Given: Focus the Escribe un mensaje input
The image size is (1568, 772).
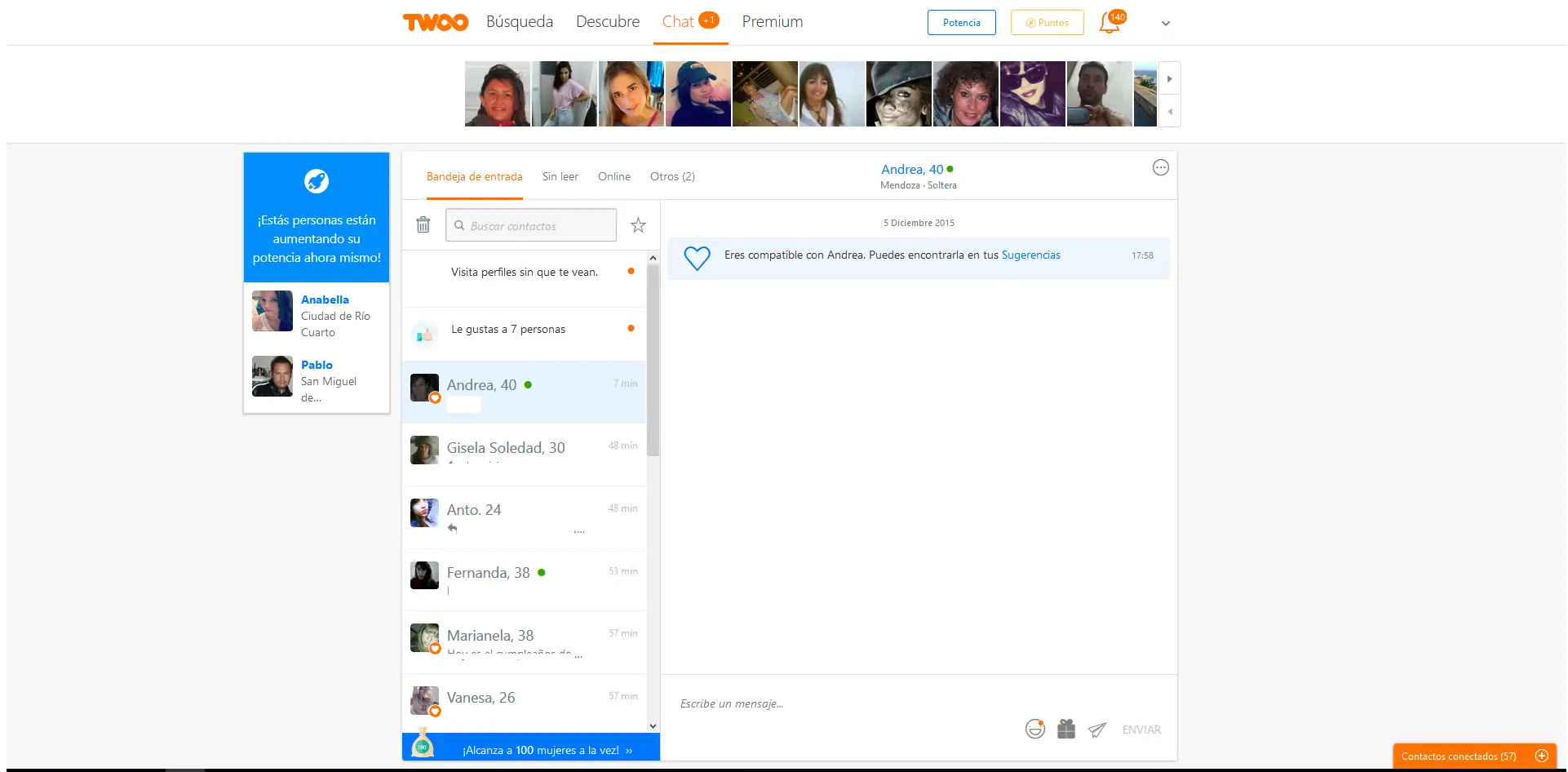Looking at the screenshot, I should tap(848, 703).
